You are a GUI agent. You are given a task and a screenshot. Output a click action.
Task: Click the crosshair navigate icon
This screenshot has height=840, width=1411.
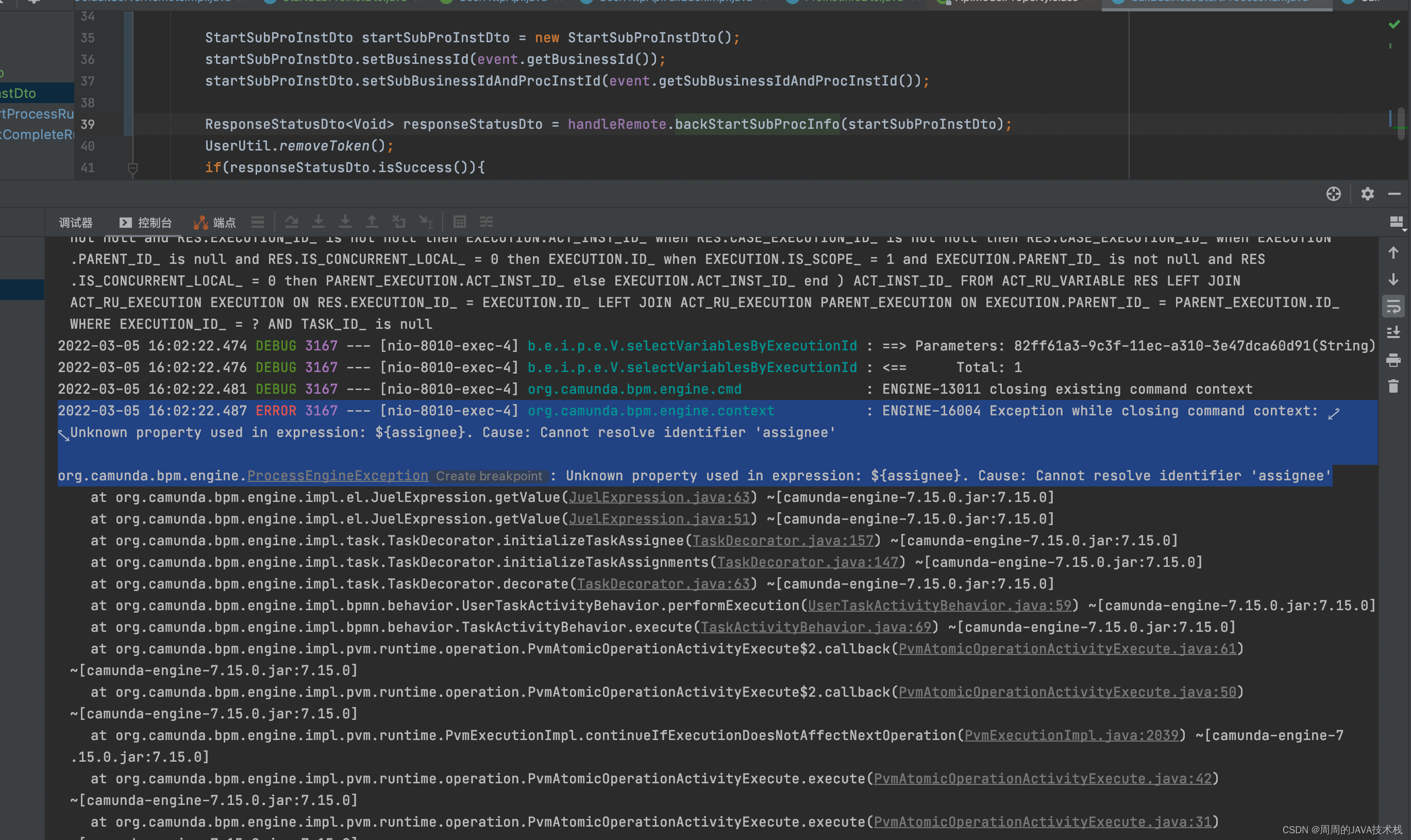1334,194
